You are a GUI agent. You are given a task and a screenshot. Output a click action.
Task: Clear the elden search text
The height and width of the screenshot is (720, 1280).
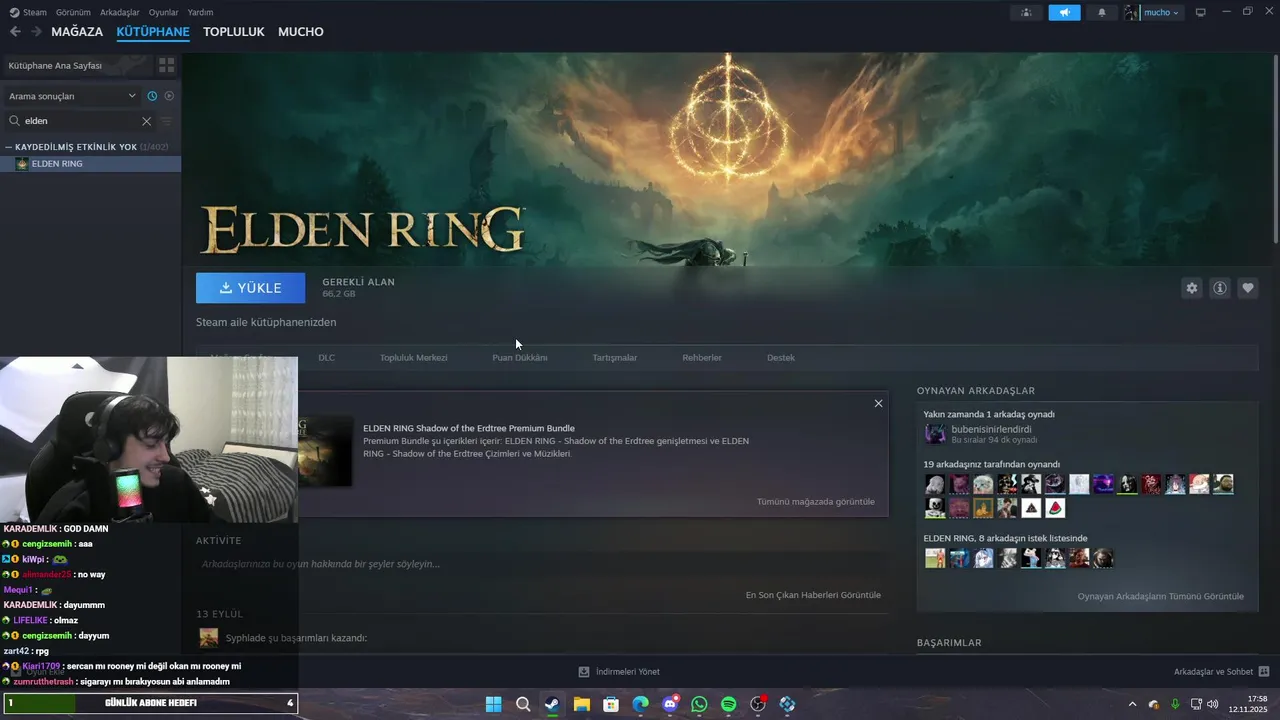(x=146, y=121)
